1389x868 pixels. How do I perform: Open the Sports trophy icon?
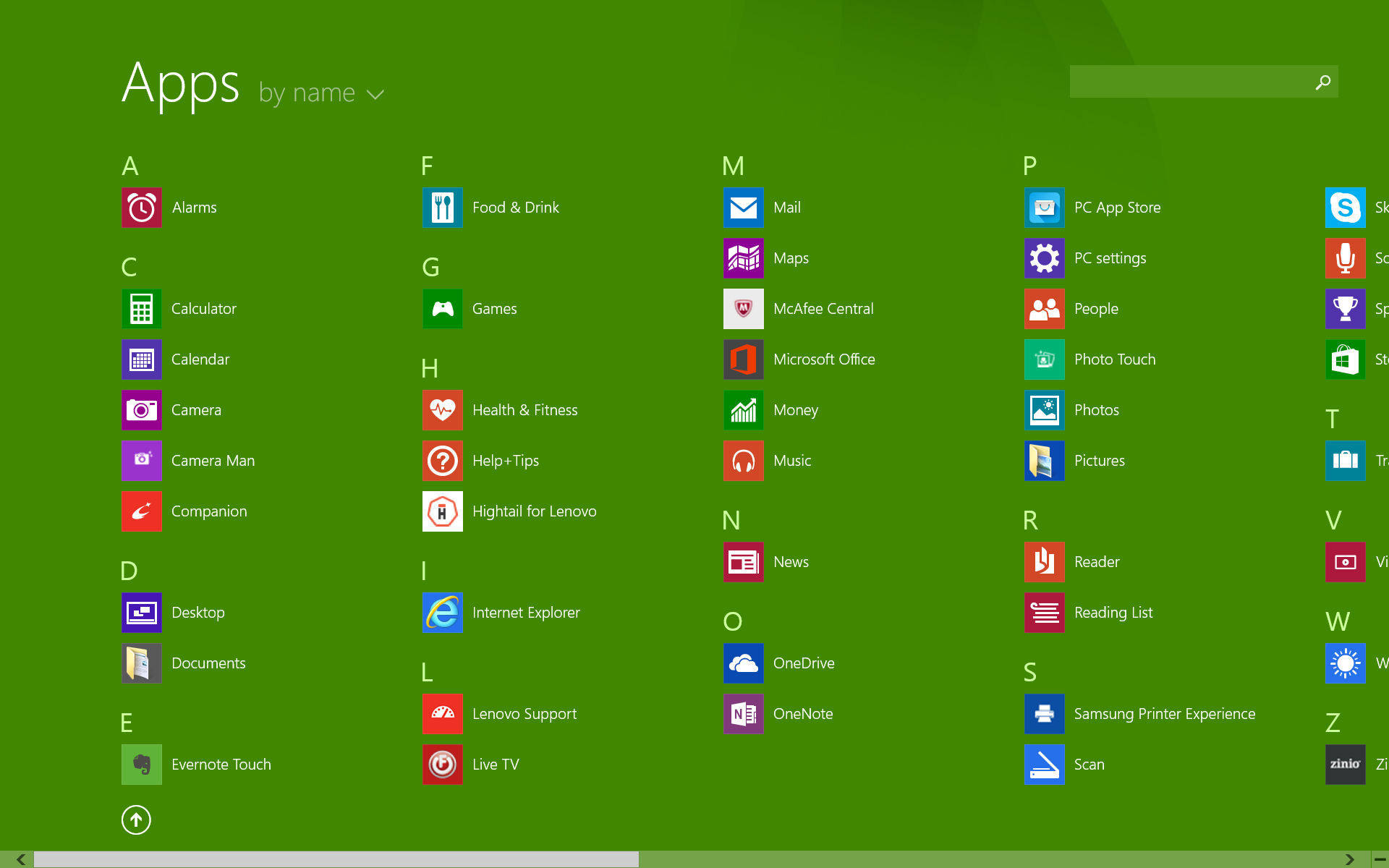point(1345,309)
